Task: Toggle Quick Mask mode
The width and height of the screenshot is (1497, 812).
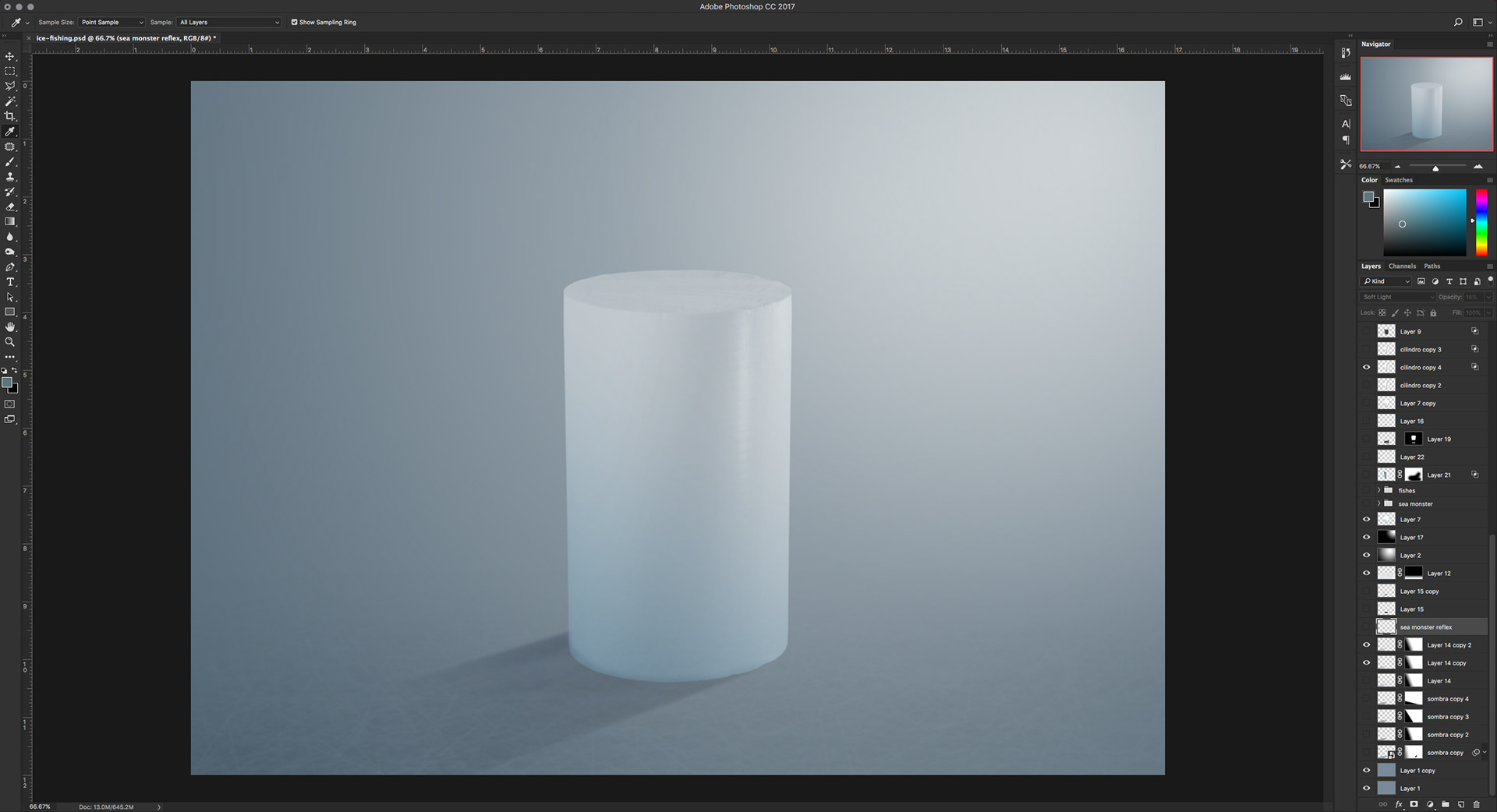Action: pyautogui.click(x=10, y=404)
